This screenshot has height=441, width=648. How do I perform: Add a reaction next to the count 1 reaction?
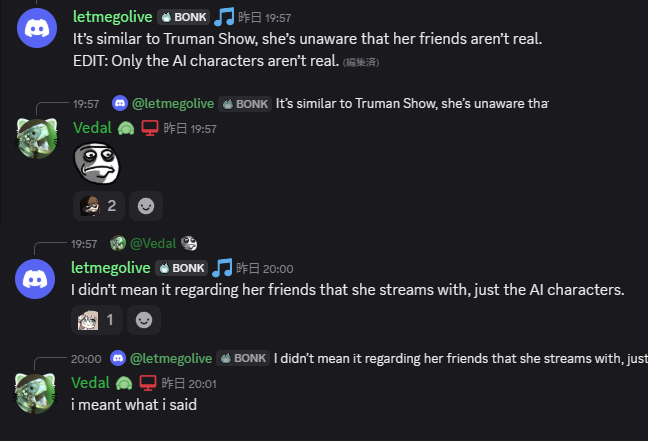click(x=144, y=320)
